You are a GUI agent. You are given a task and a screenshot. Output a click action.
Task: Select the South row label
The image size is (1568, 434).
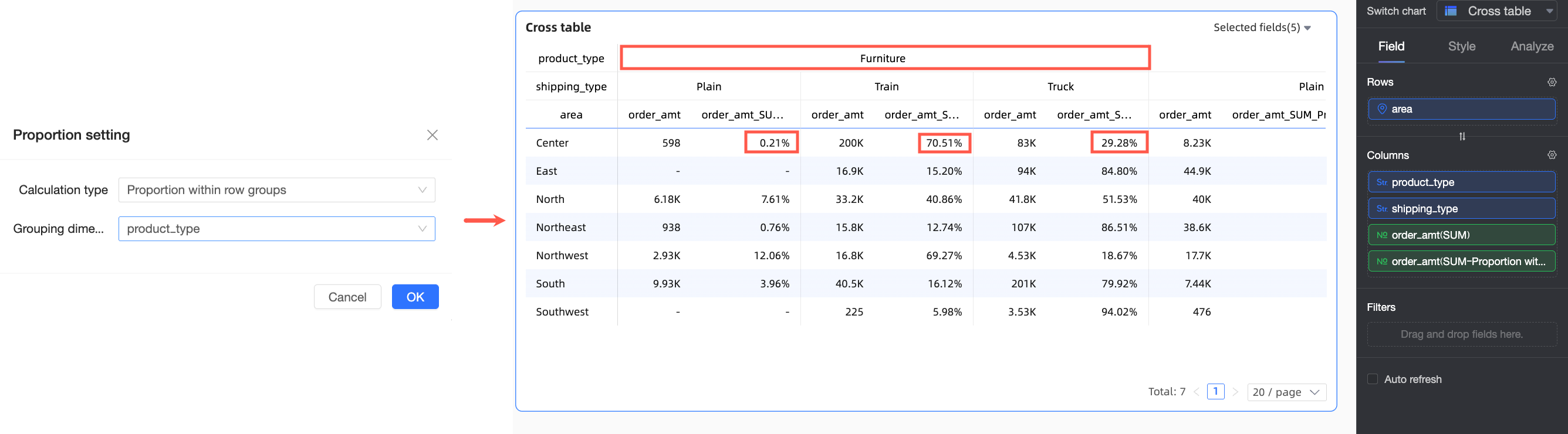point(550,284)
